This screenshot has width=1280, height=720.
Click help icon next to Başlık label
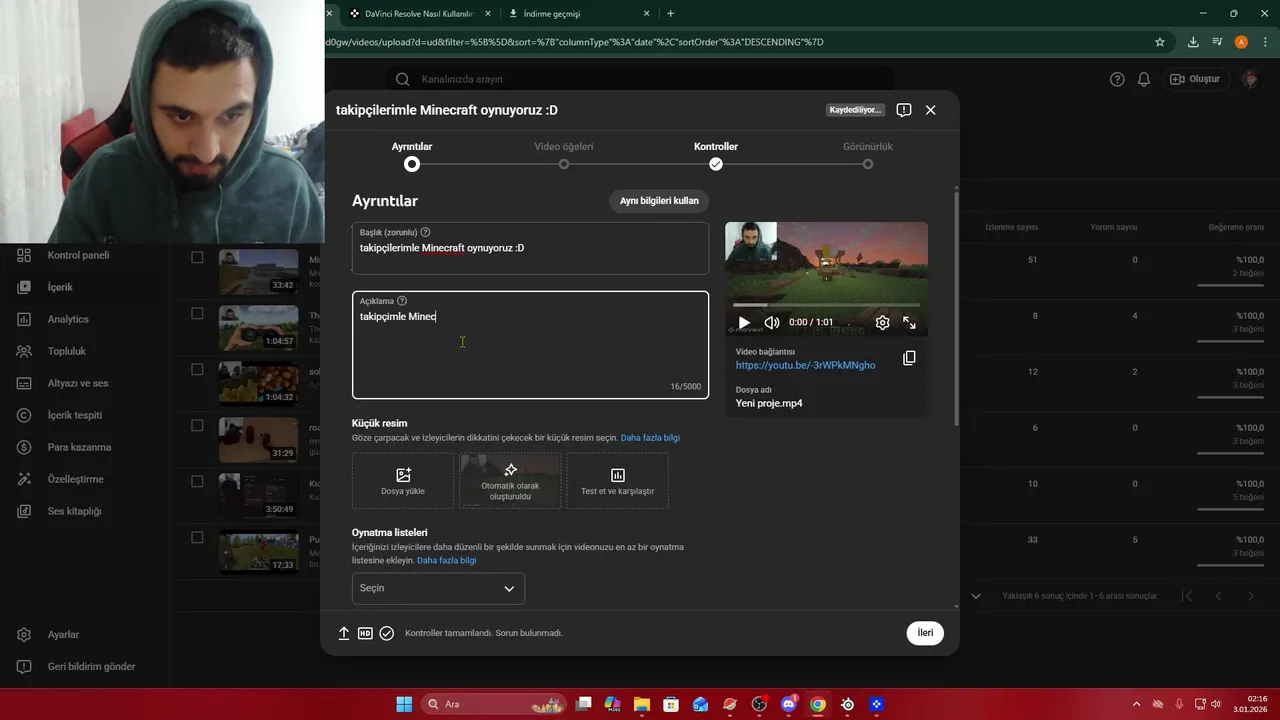pos(425,232)
